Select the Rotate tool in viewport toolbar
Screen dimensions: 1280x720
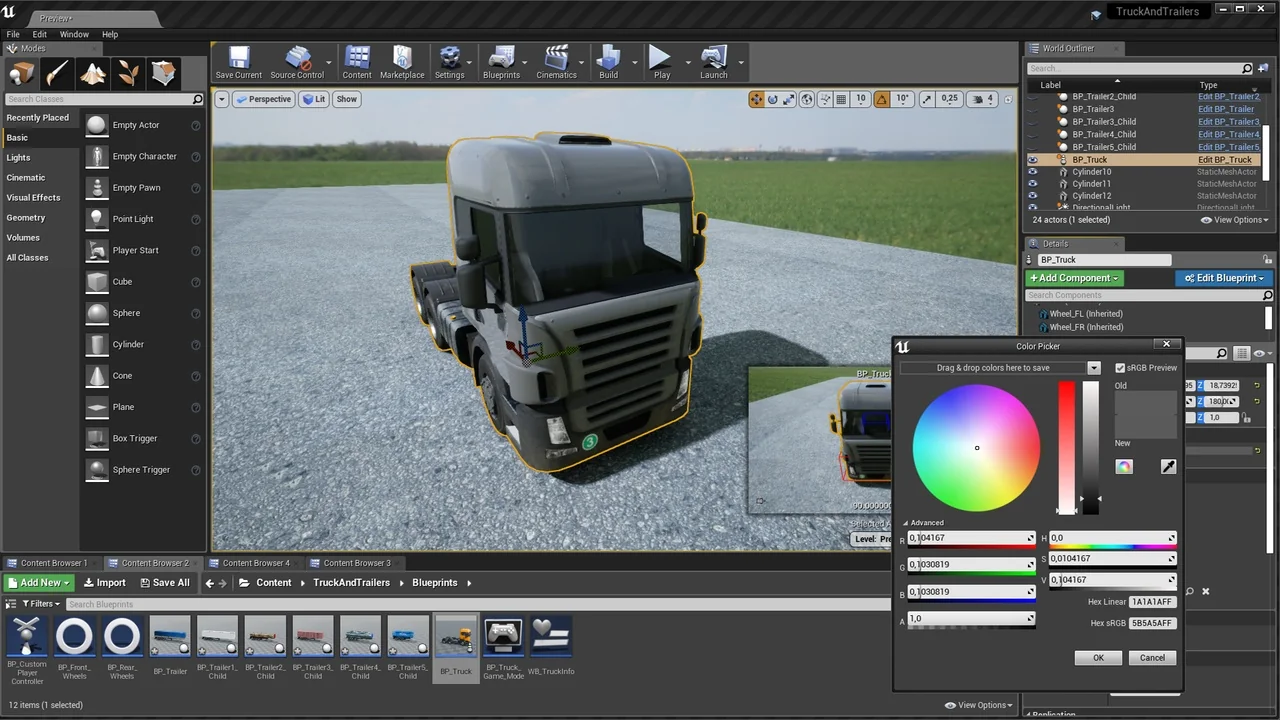pyautogui.click(x=772, y=98)
